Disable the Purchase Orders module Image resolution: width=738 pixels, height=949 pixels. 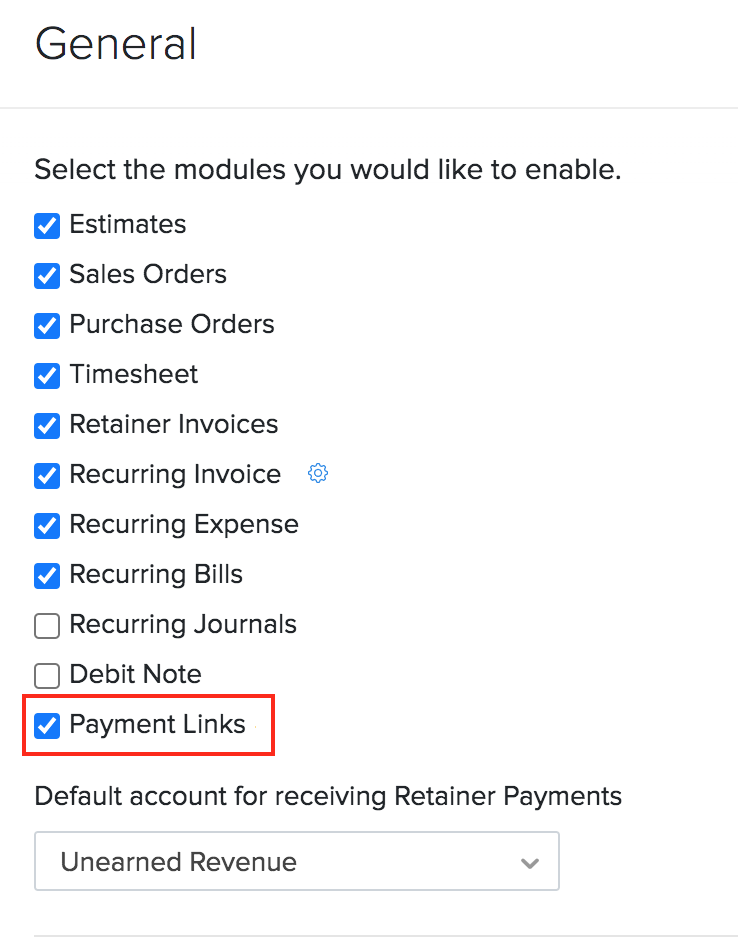point(46,326)
